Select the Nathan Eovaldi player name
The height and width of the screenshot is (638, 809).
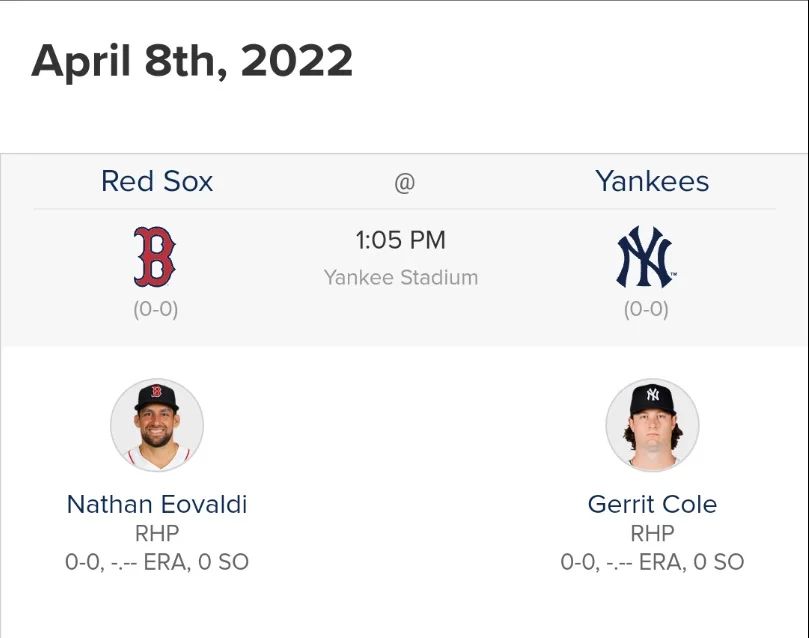[157, 504]
